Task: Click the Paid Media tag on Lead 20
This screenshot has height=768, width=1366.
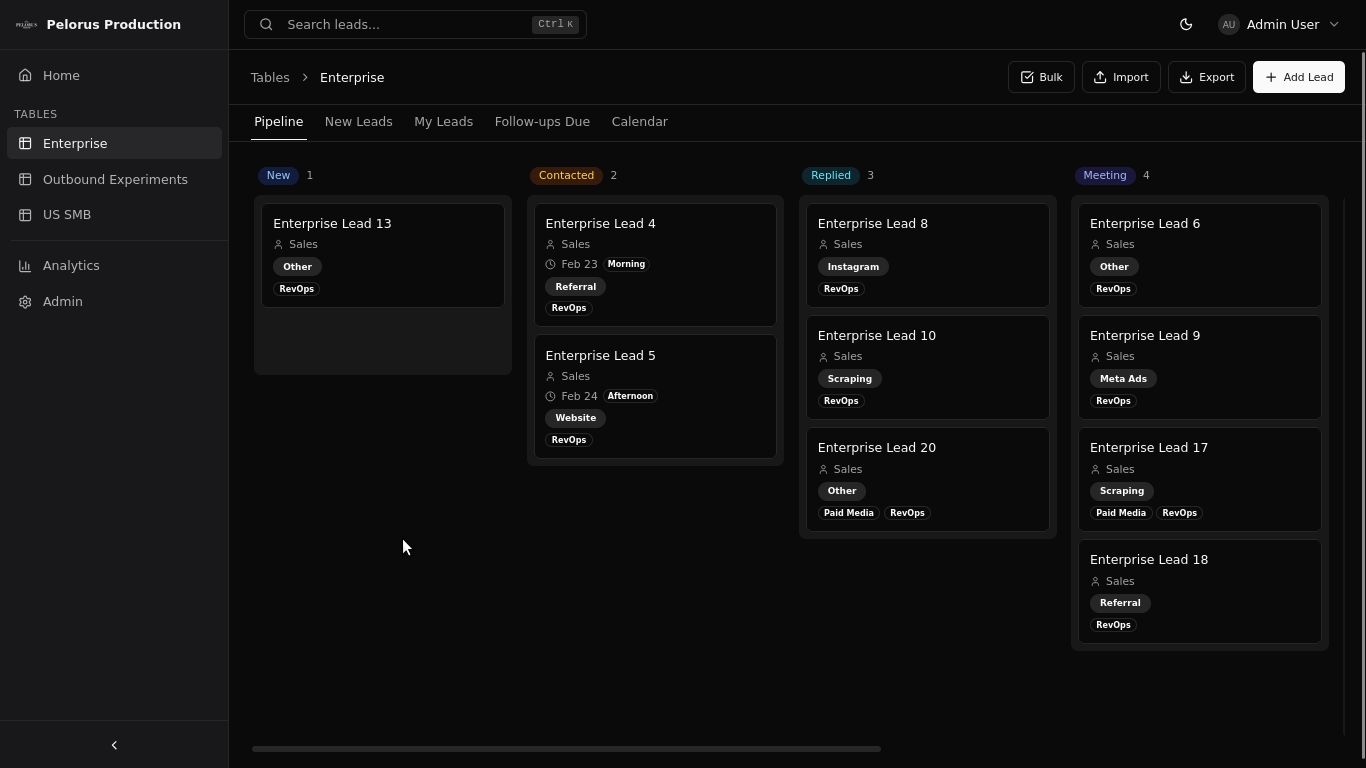Action: click(849, 513)
